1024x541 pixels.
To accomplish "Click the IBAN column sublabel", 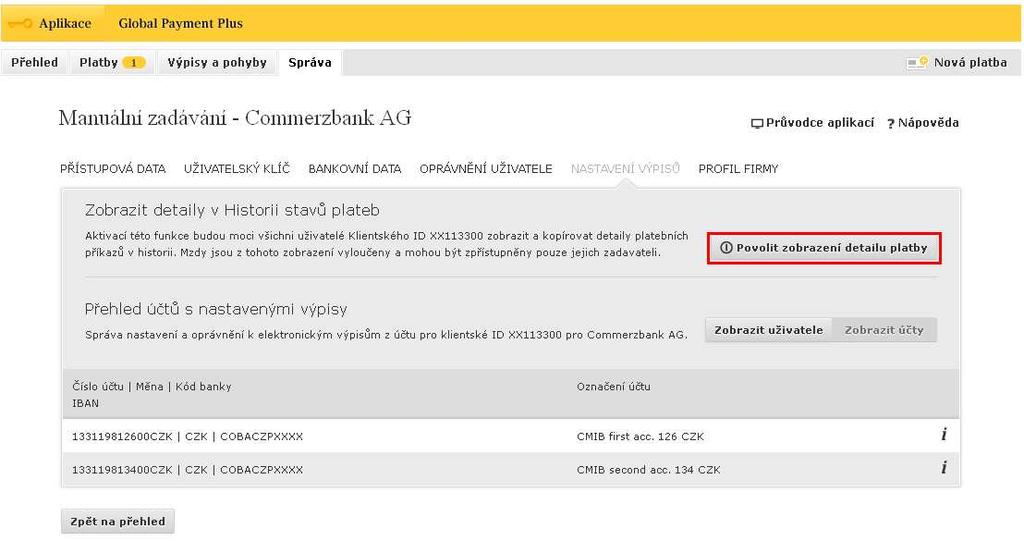I will [86, 404].
